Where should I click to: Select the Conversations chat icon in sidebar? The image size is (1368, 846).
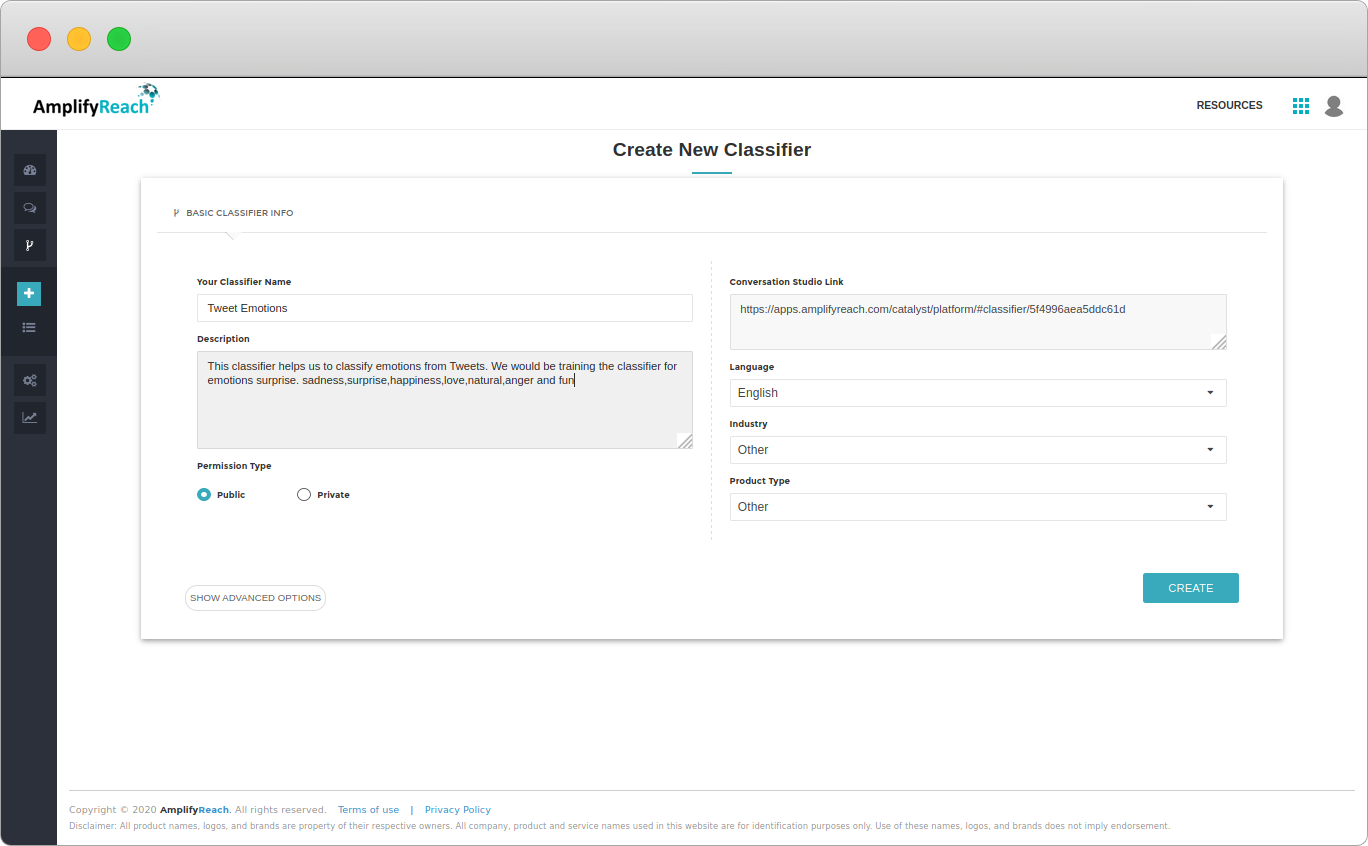(x=30, y=208)
